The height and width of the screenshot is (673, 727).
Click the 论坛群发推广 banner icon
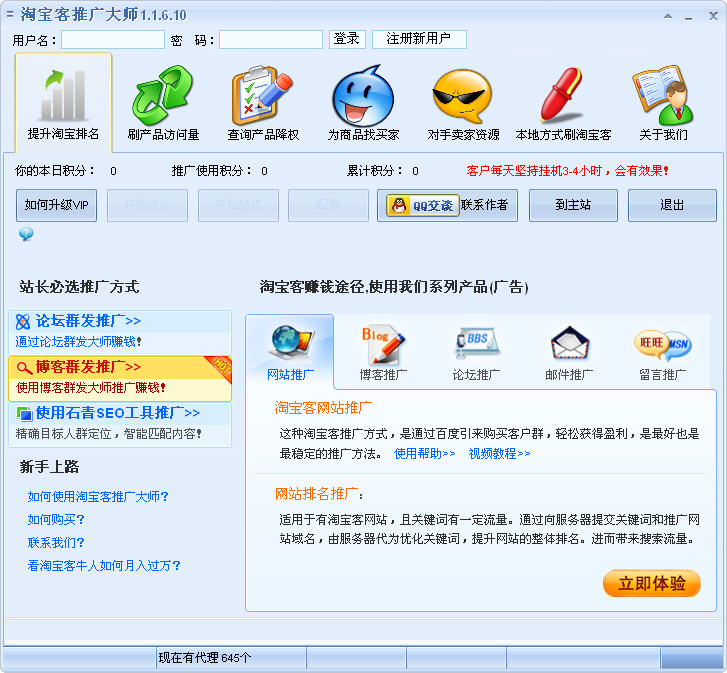point(23,321)
